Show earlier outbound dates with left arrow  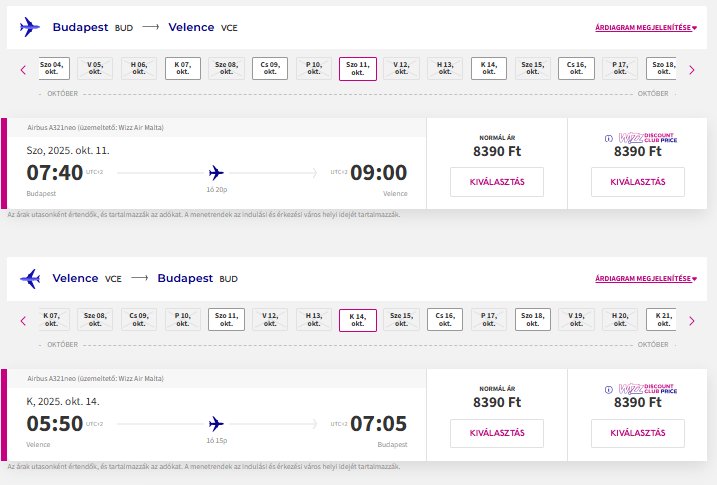23,69
